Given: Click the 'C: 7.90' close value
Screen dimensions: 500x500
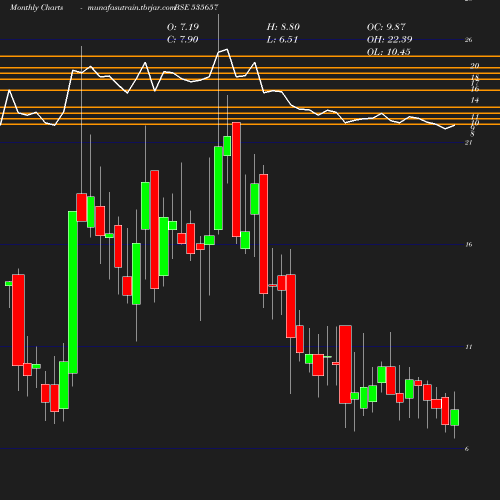Looking at the screenshot, I should 183,39.
